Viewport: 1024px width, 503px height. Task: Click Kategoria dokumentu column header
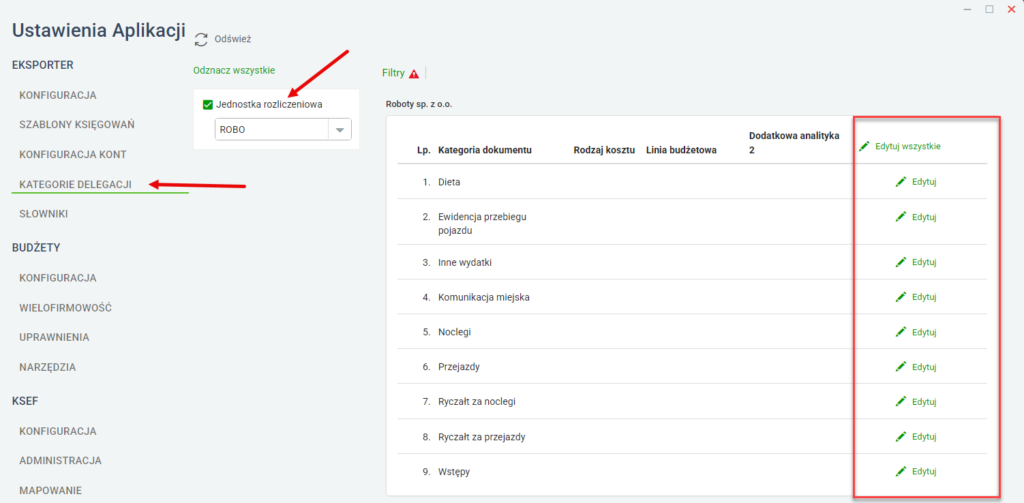485,150
